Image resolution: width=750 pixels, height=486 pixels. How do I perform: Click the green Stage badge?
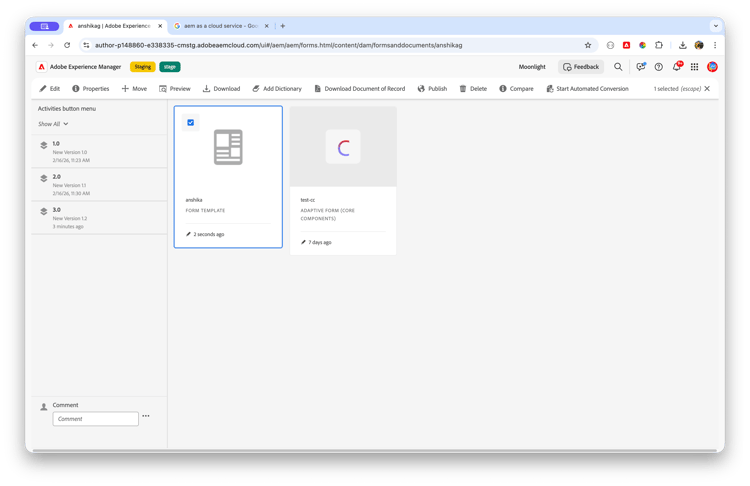tap(170, 67)
